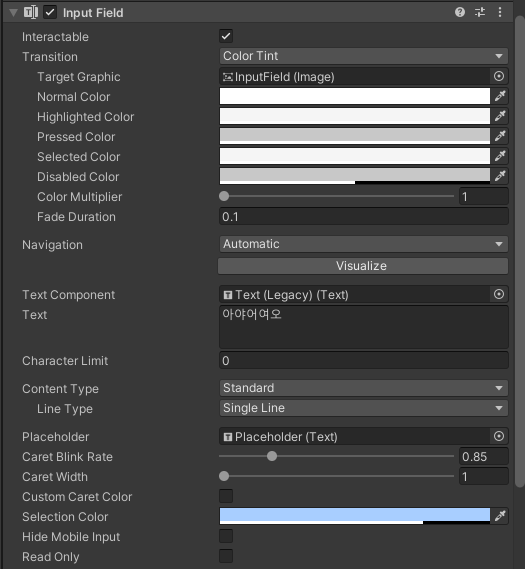Click the Caret Blink Rate value 0.85
This screenshot has width=525, height=569.
pos(484,456)
